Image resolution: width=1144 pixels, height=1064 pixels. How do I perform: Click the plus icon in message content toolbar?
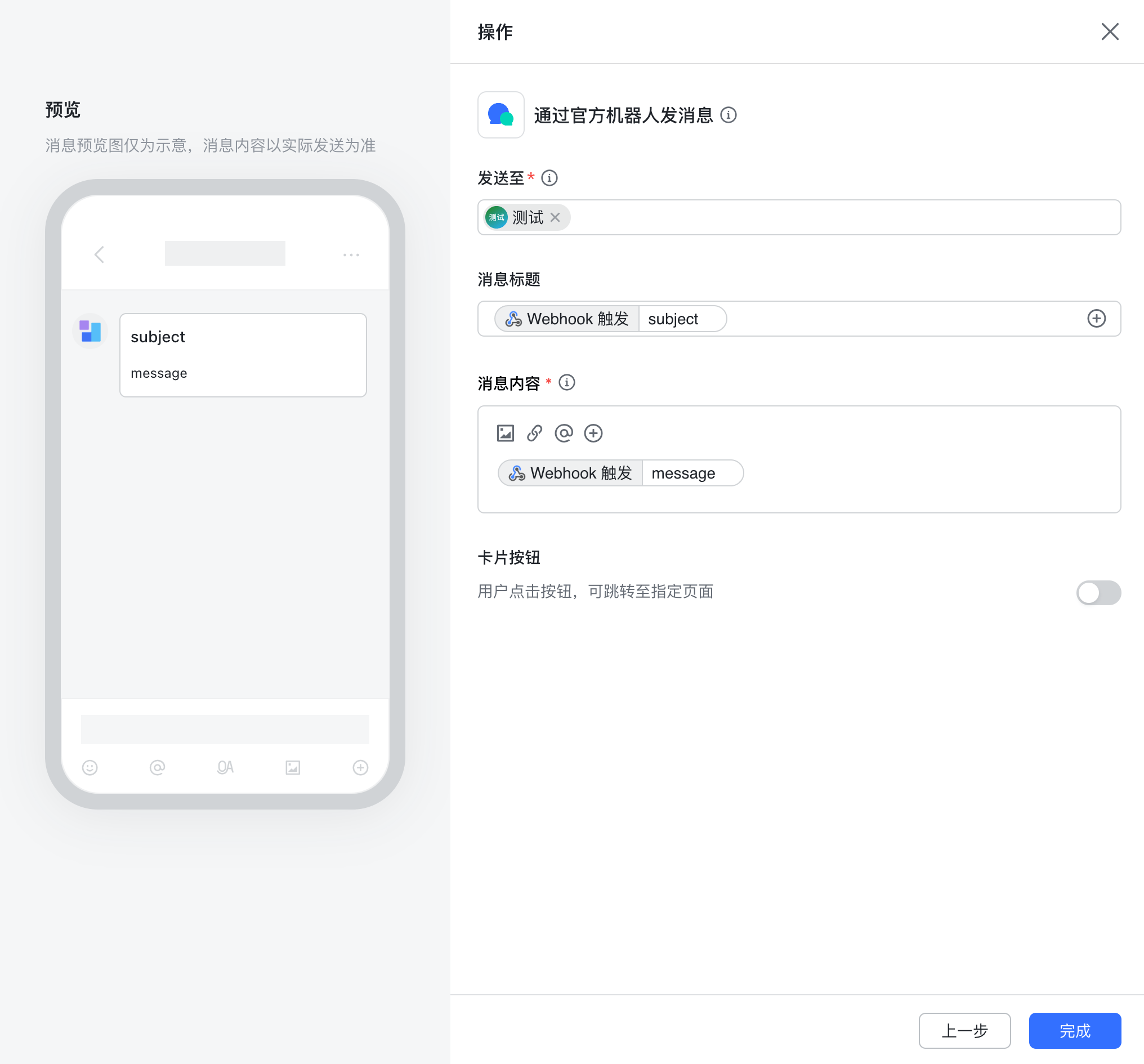point(593,433)
